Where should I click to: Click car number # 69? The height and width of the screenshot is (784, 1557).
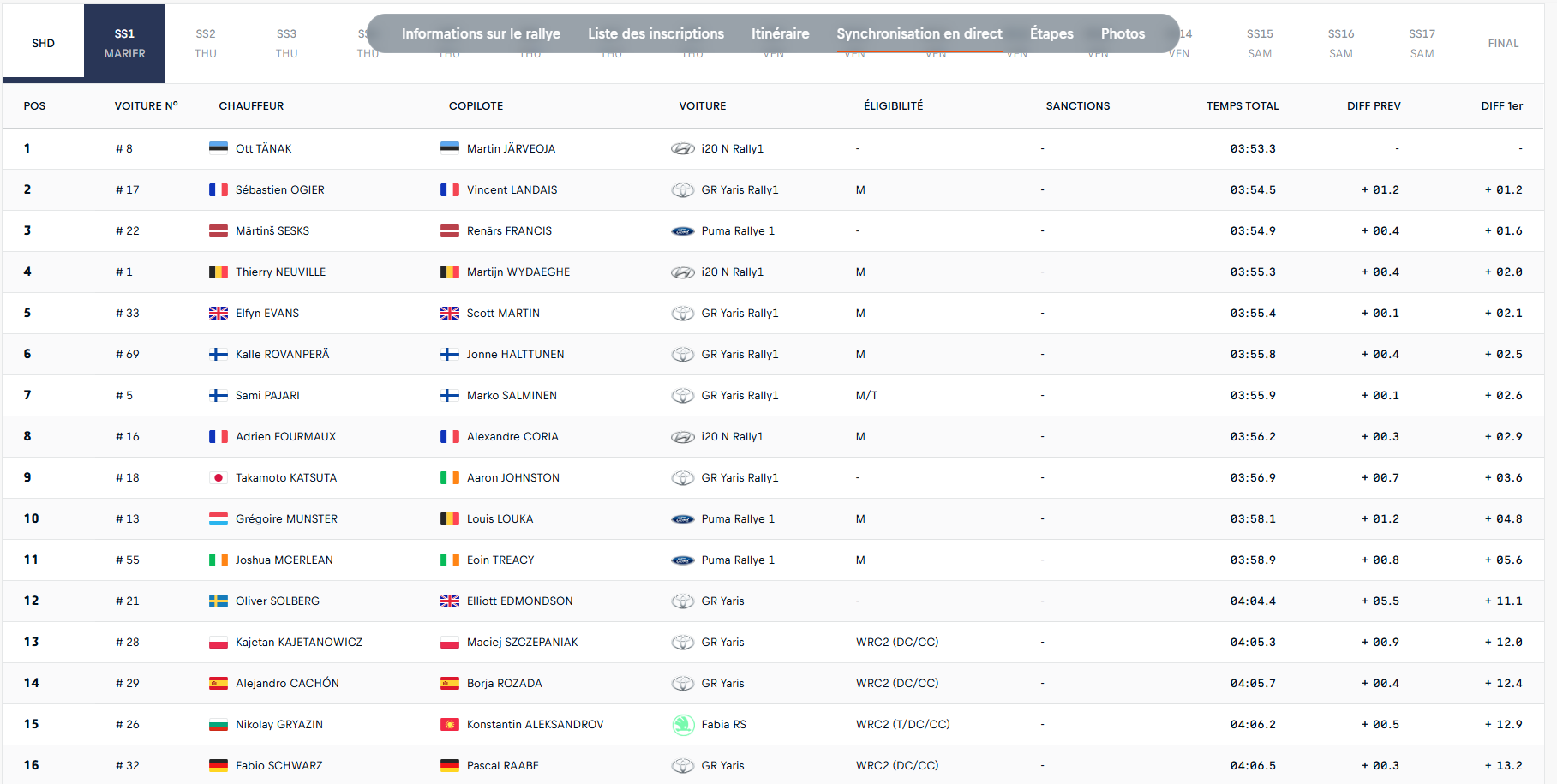128,355
